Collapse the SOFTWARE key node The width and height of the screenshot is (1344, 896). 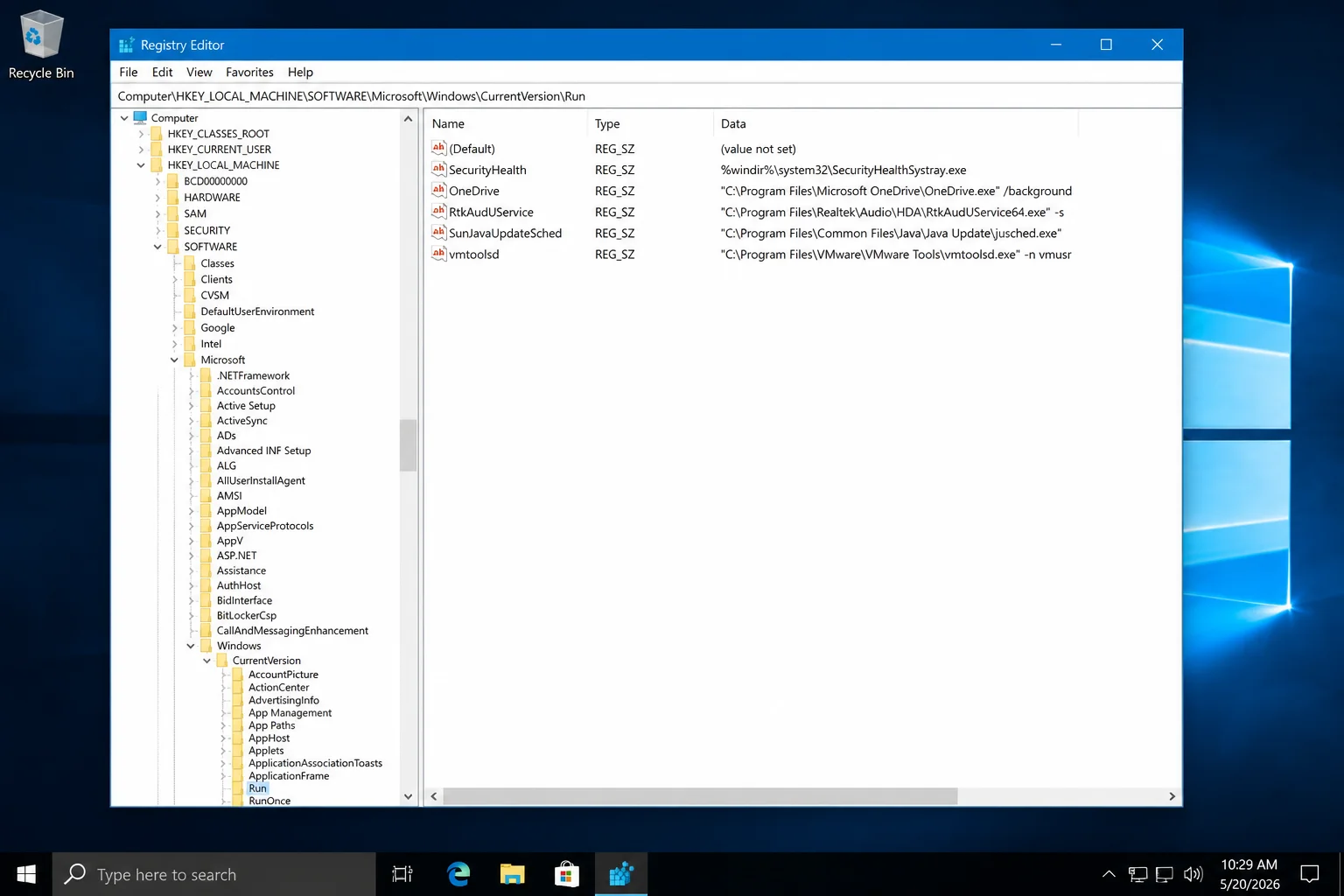point(157,247)
